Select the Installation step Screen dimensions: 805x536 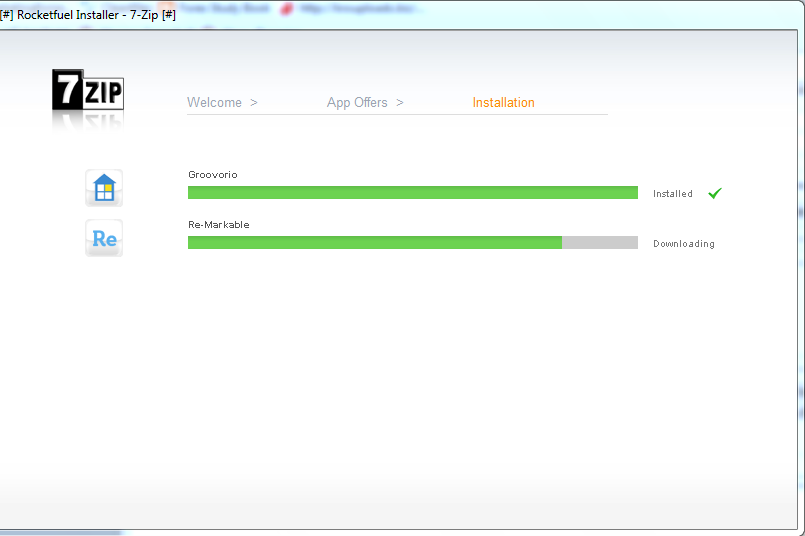pos(503,103)
